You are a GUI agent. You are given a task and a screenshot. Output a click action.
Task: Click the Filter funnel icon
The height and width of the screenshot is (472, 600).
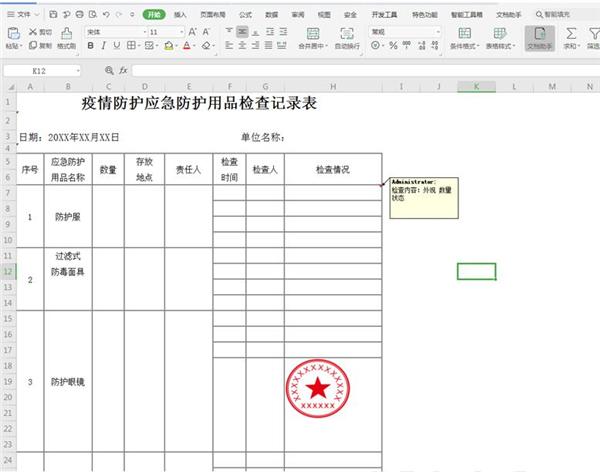tap(594, 34)
